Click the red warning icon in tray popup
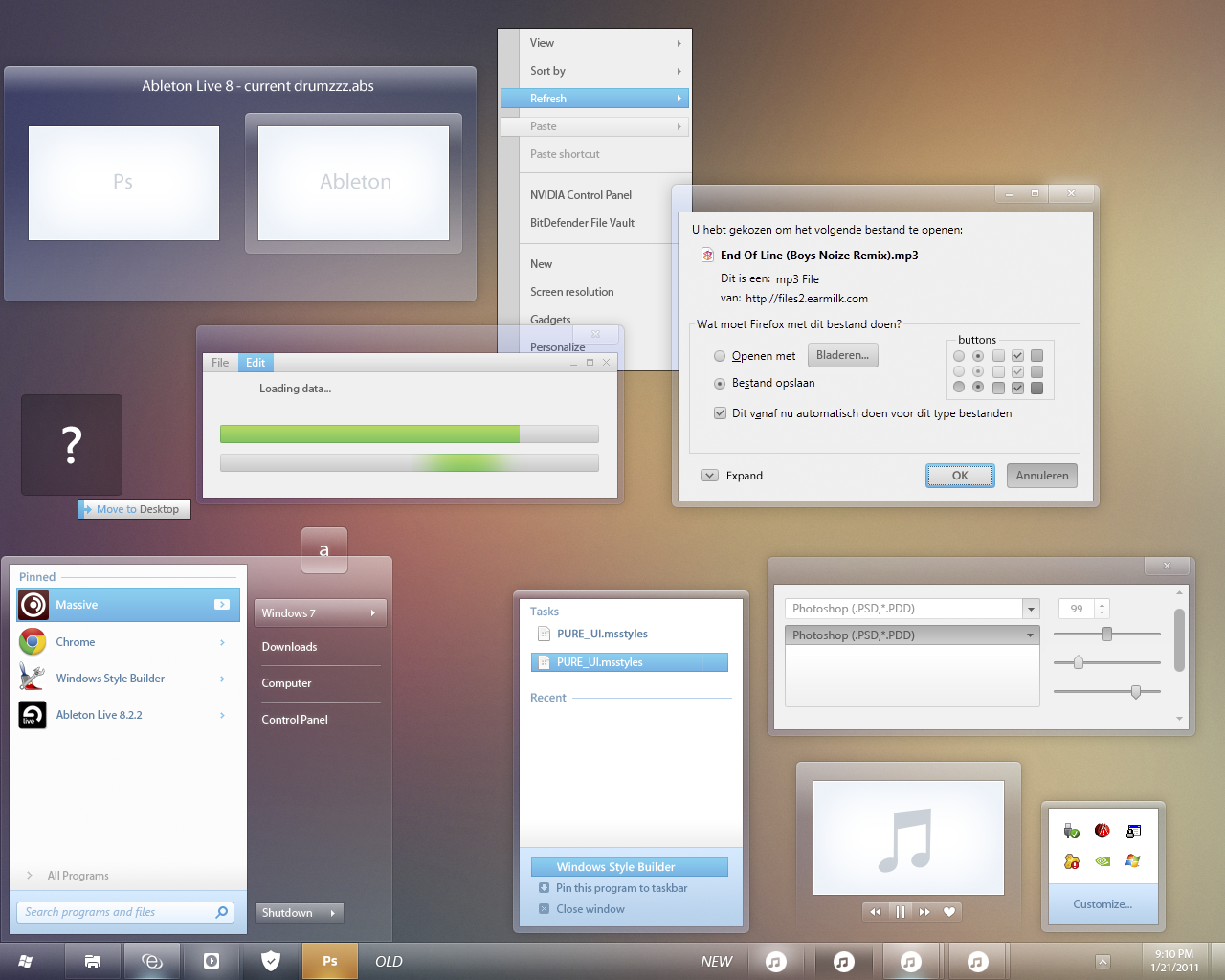 tap(1102, 831)
